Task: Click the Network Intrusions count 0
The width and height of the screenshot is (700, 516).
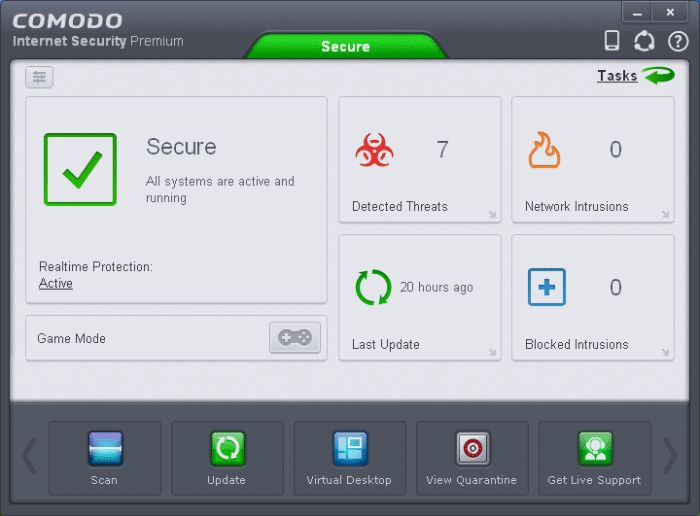Action: 616,149
